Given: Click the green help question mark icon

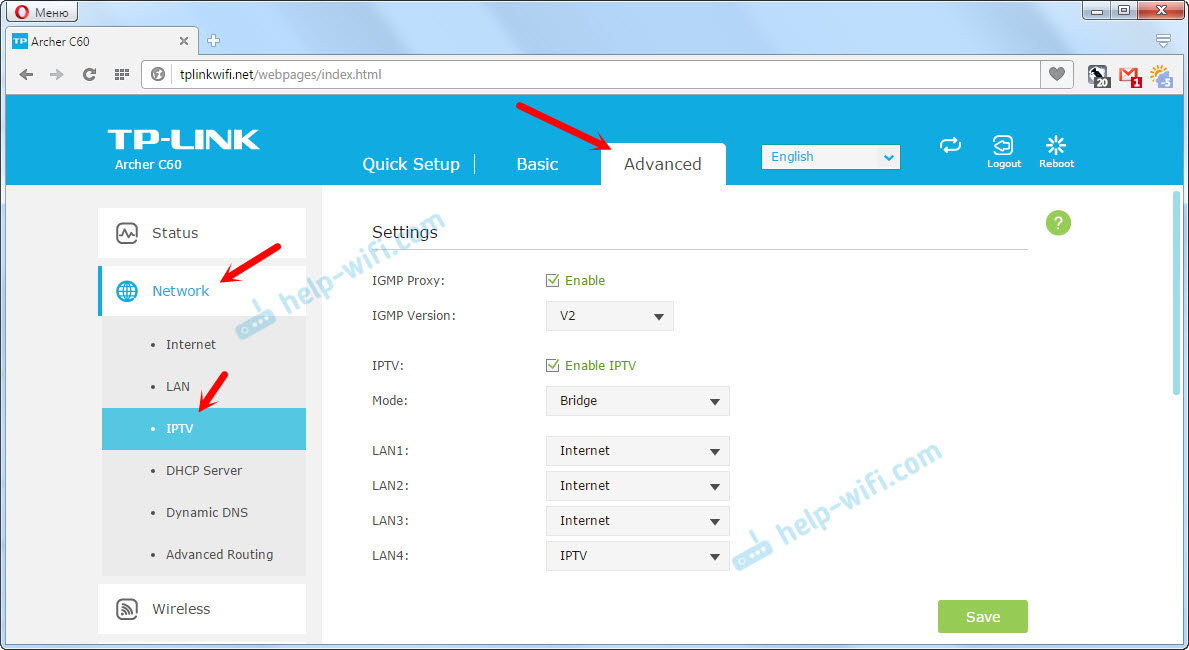Looking at the screenshot, I should coord(1058,223).
